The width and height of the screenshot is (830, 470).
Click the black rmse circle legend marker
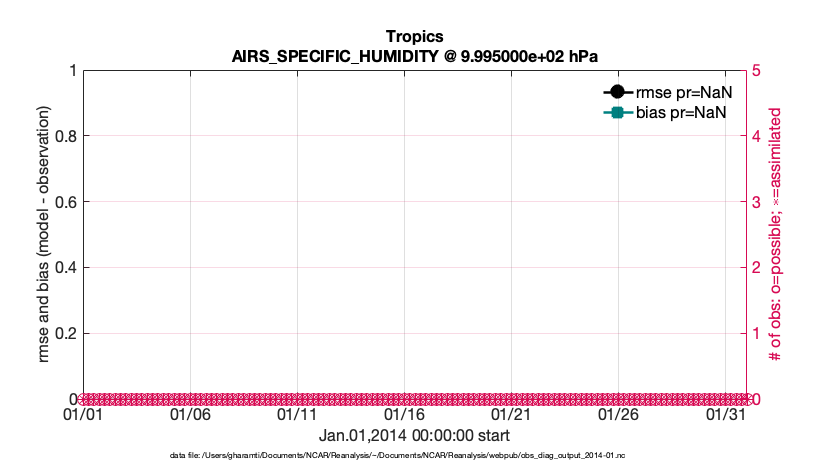coord(618,92)
